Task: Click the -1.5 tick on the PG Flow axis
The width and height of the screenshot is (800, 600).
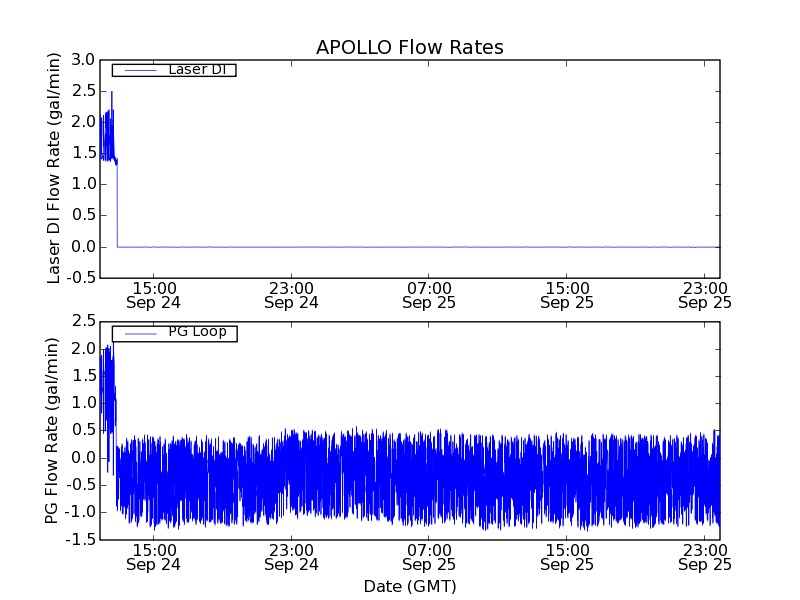Action: [80, 540]
